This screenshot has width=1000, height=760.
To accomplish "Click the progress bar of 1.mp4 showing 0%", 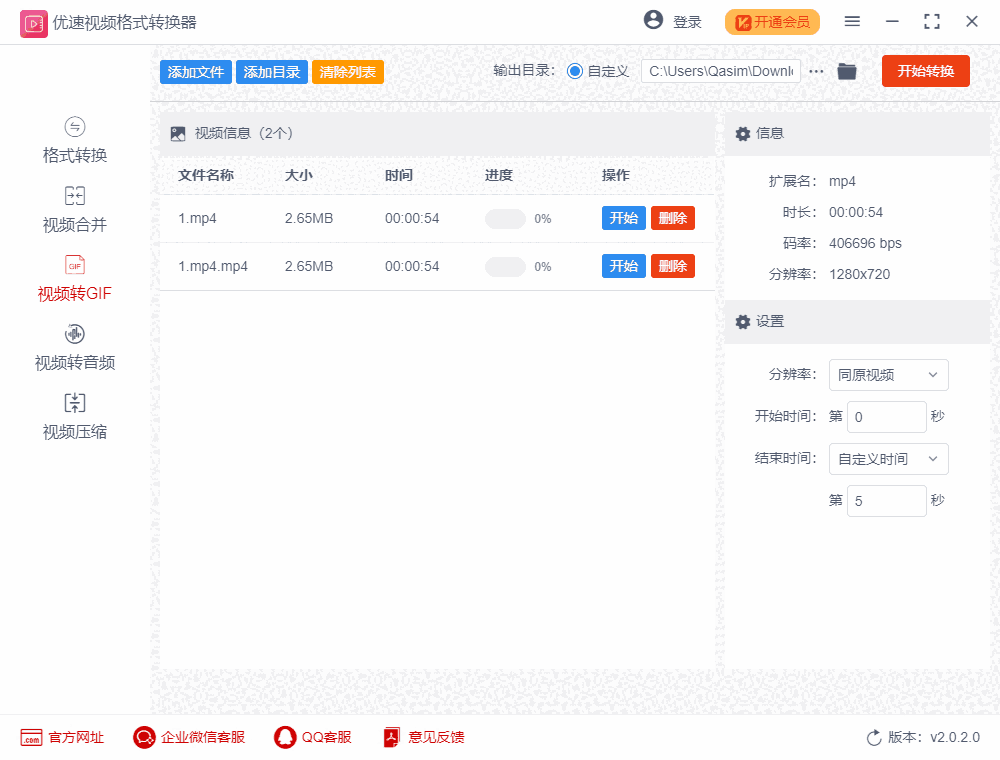I will pos(505,218).
